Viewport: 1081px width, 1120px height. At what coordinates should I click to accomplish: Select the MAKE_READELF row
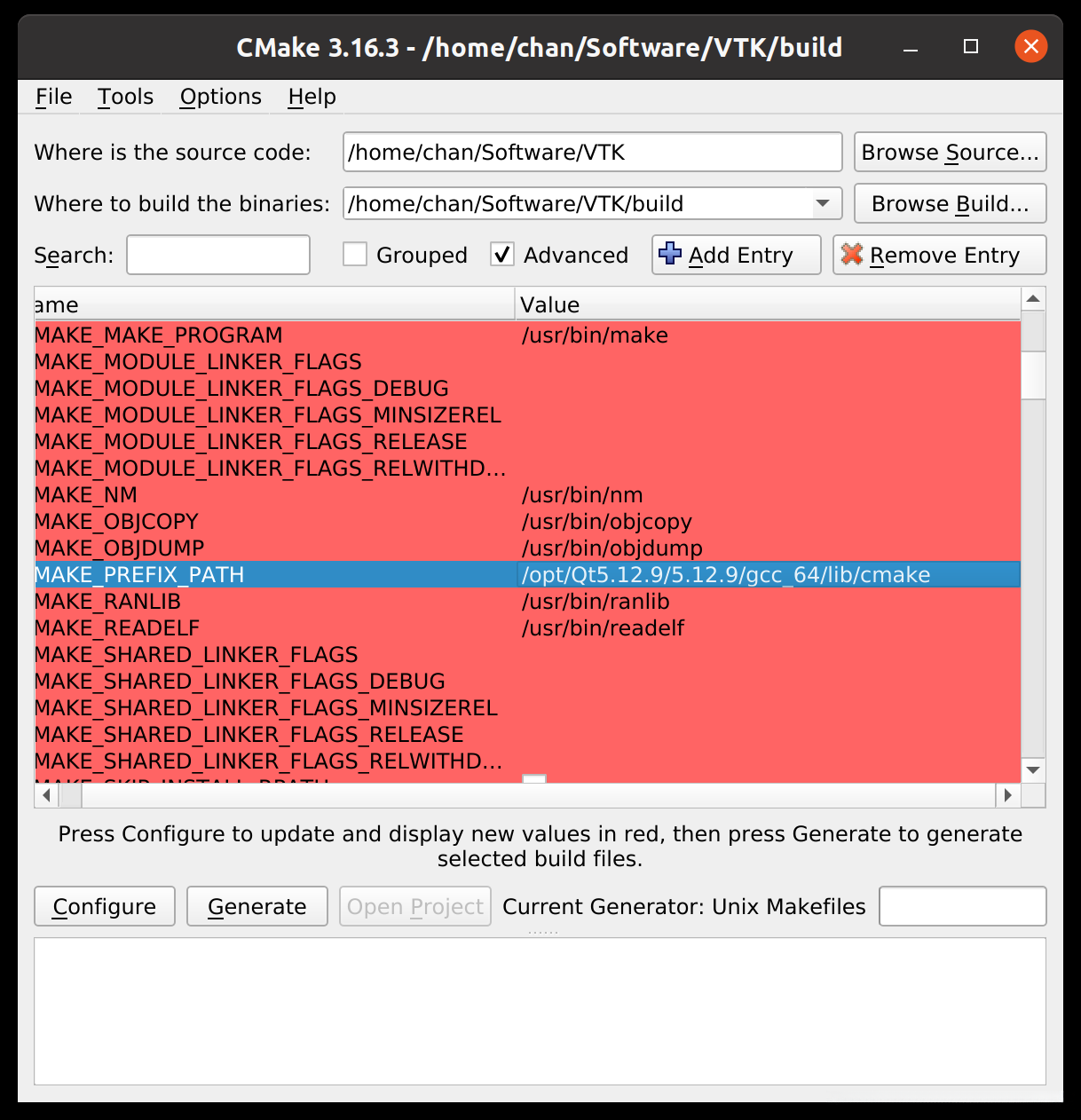pos(527,627)
